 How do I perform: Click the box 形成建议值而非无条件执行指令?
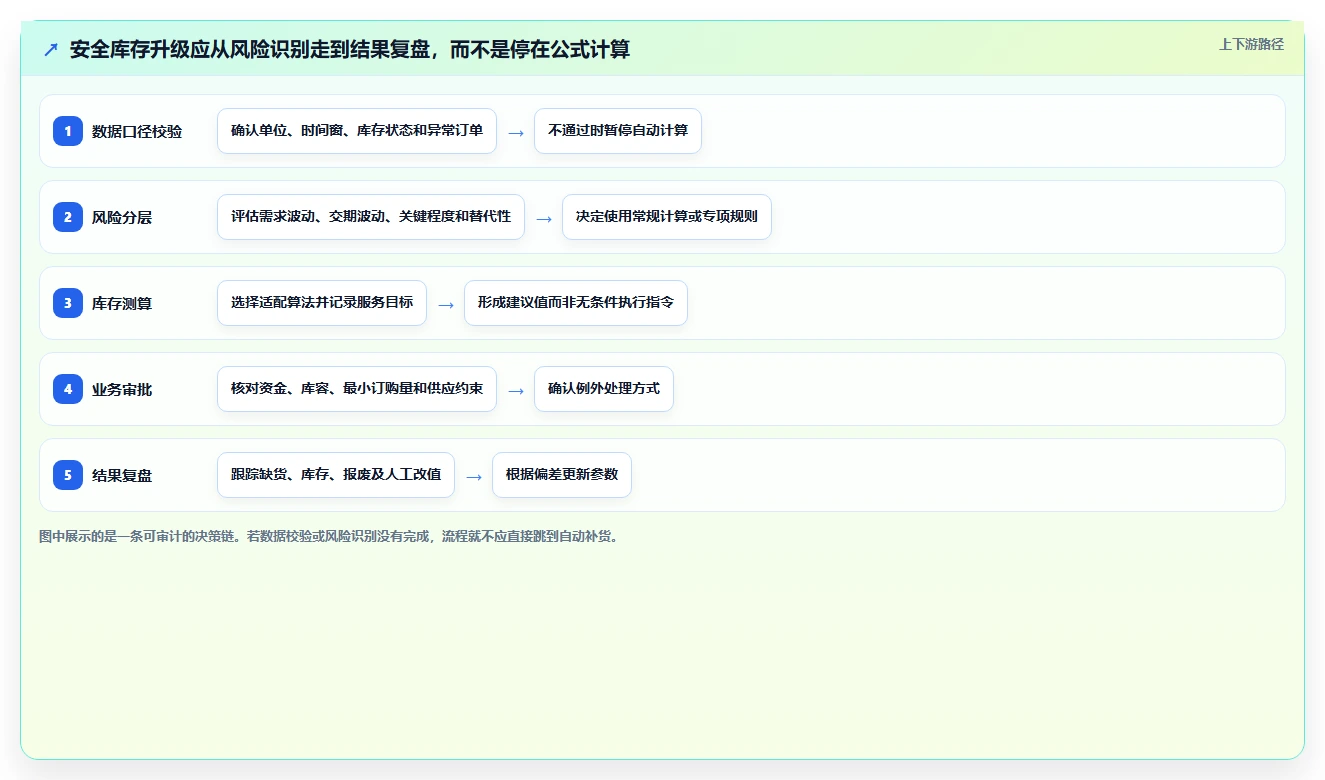click(576, 303)
